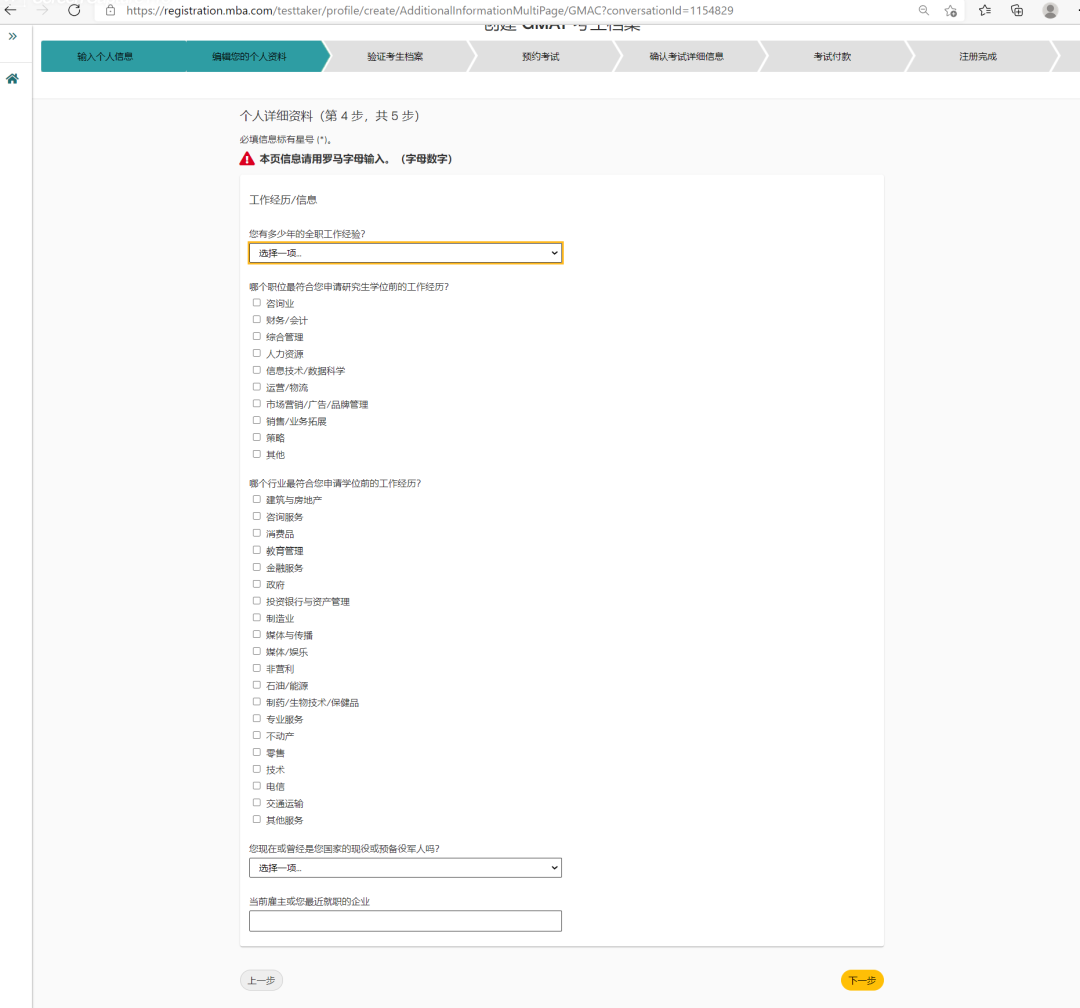Go to home via house icon

pos(12,79)
